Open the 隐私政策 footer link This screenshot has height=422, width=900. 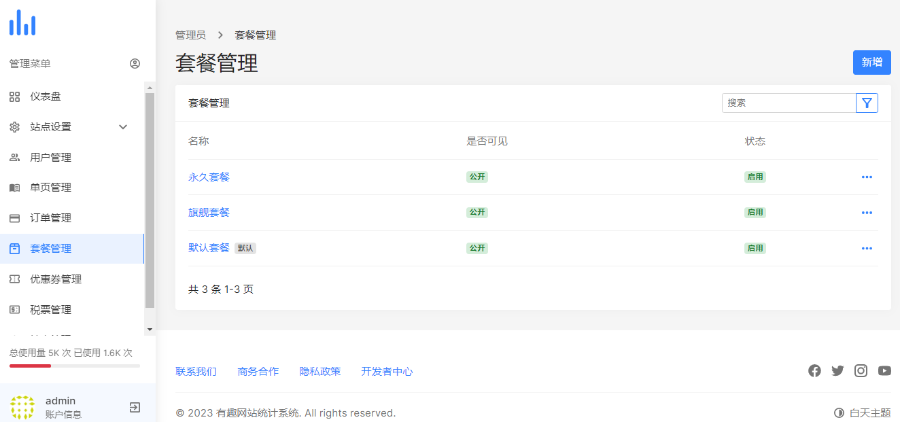coord(320,371)
